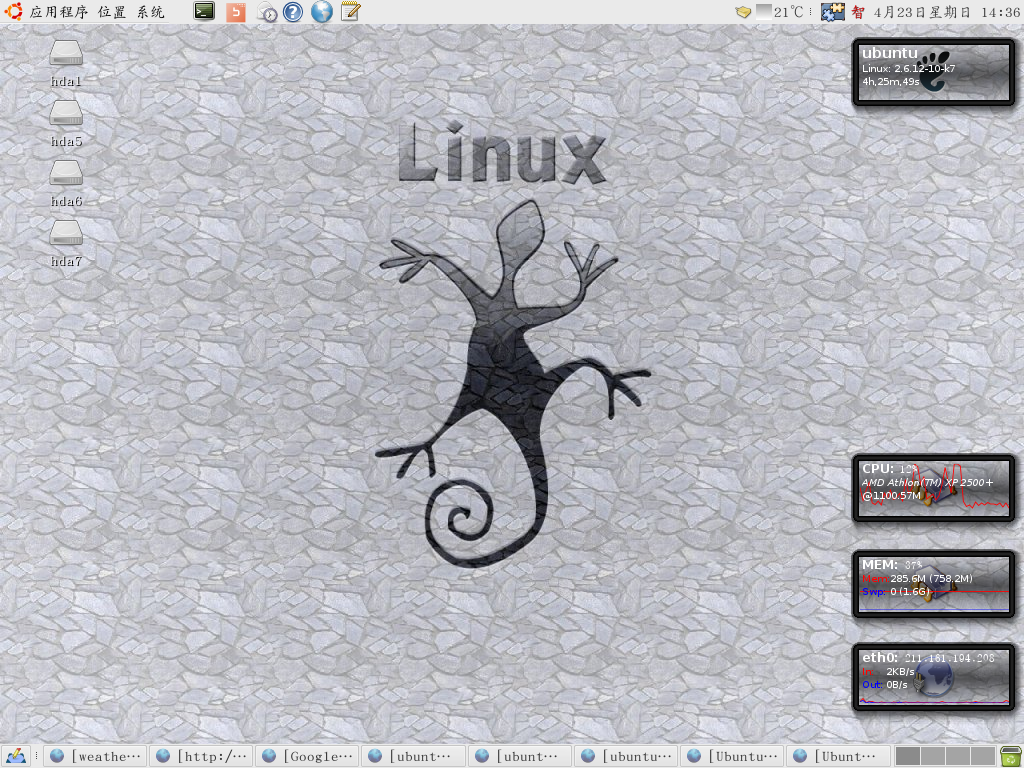Click the CPU monitor desklet
Viewport: 1024px width, 768px height.
[933, 488]
